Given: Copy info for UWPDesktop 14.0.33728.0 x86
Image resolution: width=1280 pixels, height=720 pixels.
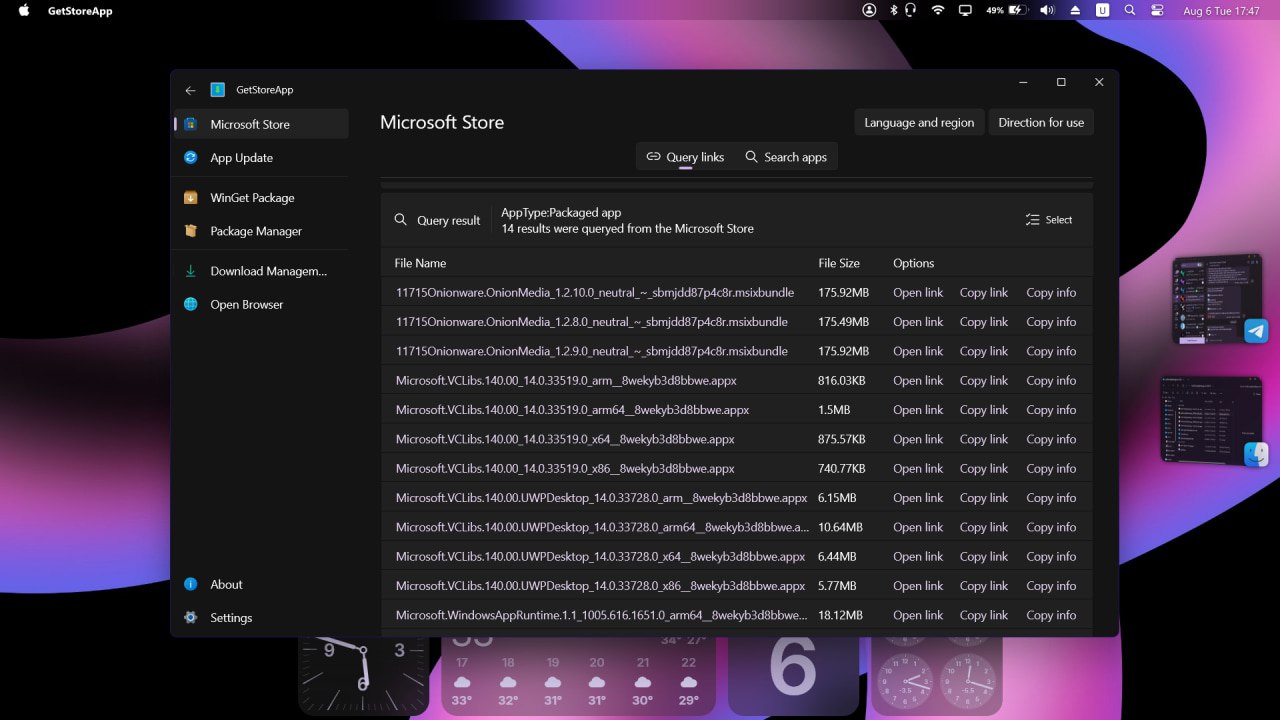Looking at the screenshot, I should [x=1051, y=586].
